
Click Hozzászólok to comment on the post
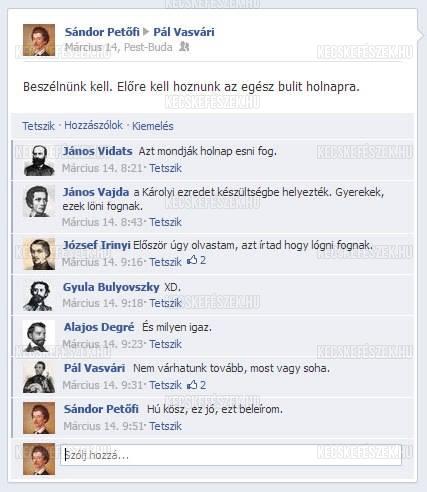click(x=93, y=125)
